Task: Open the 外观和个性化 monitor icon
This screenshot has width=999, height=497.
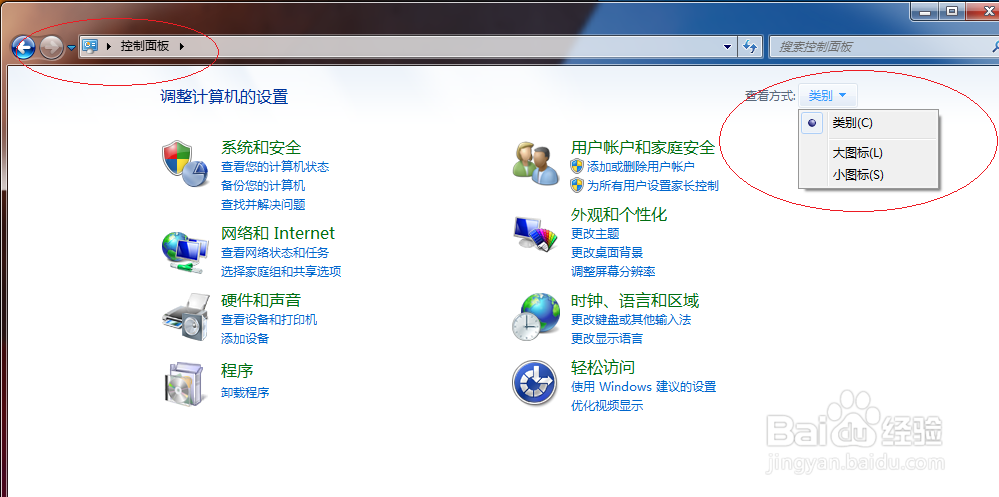Action: pyautogui.click(x=535, y=235)
